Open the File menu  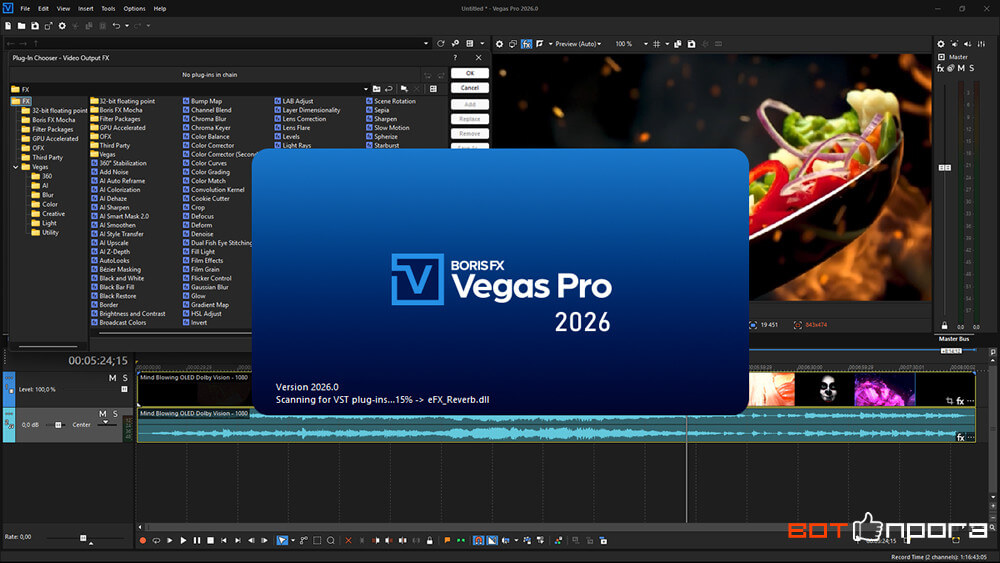(x=25, y=9)
